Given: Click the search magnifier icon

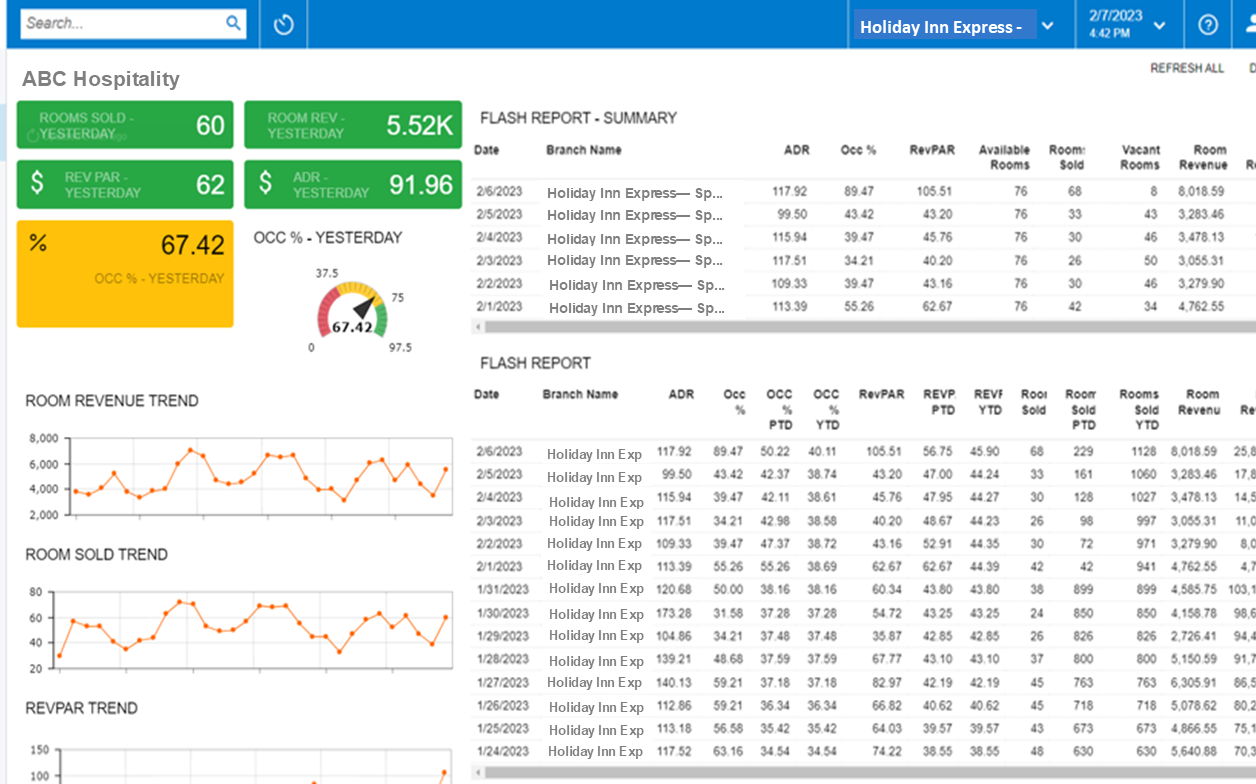Looking at the screenshot, I should pyautogui.click(x=233, y=23).
